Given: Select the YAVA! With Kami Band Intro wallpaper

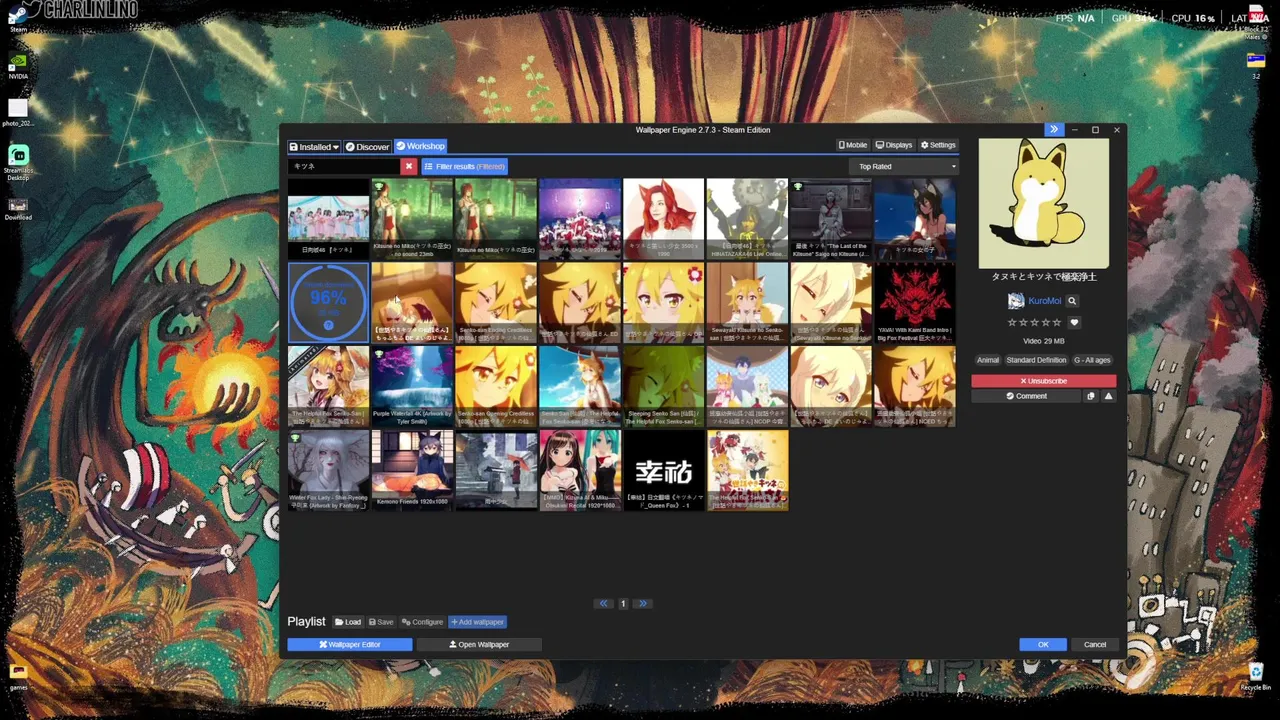Looking at the screenshot, I should [x=915, y=303].
